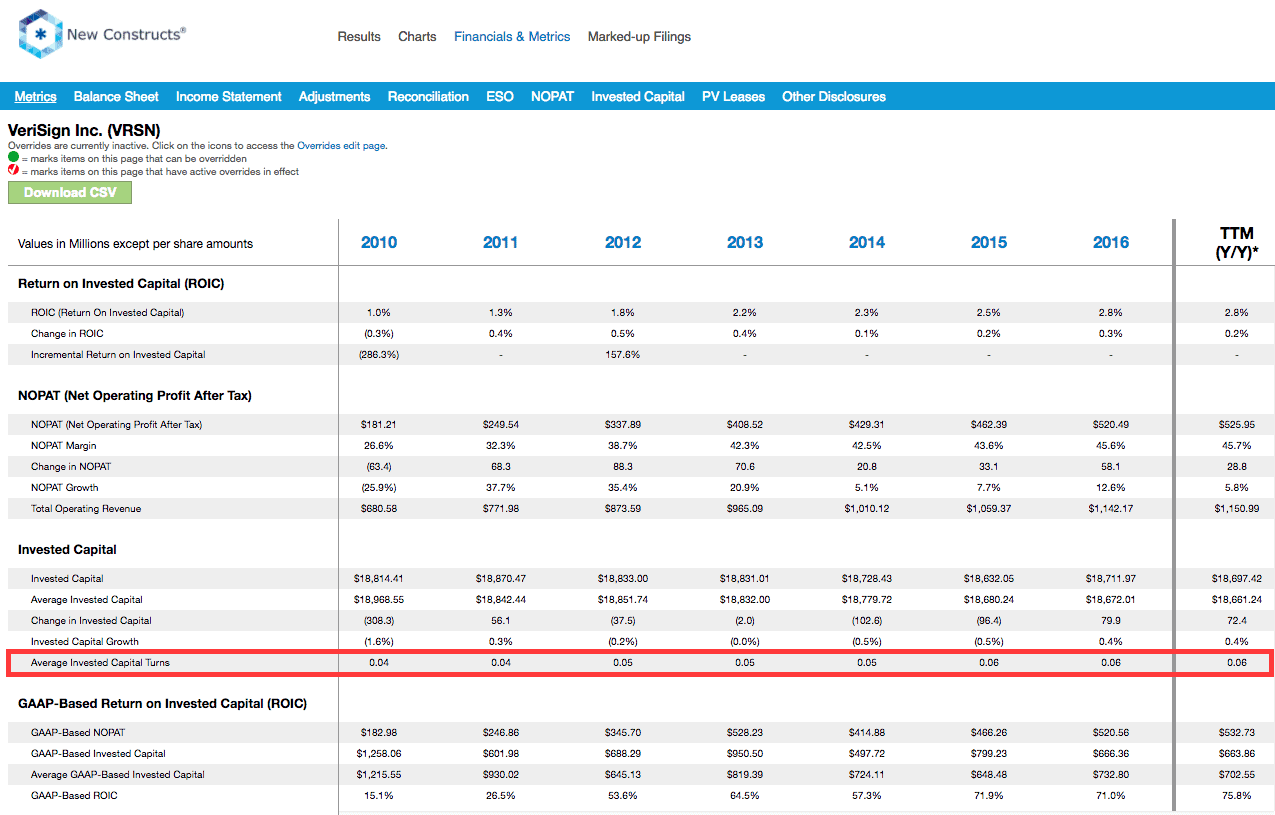Viewport: 1275px width, 815px height.
Task: Select the 2016 revenue cell $1,142.17
Action: (1111, 509)
